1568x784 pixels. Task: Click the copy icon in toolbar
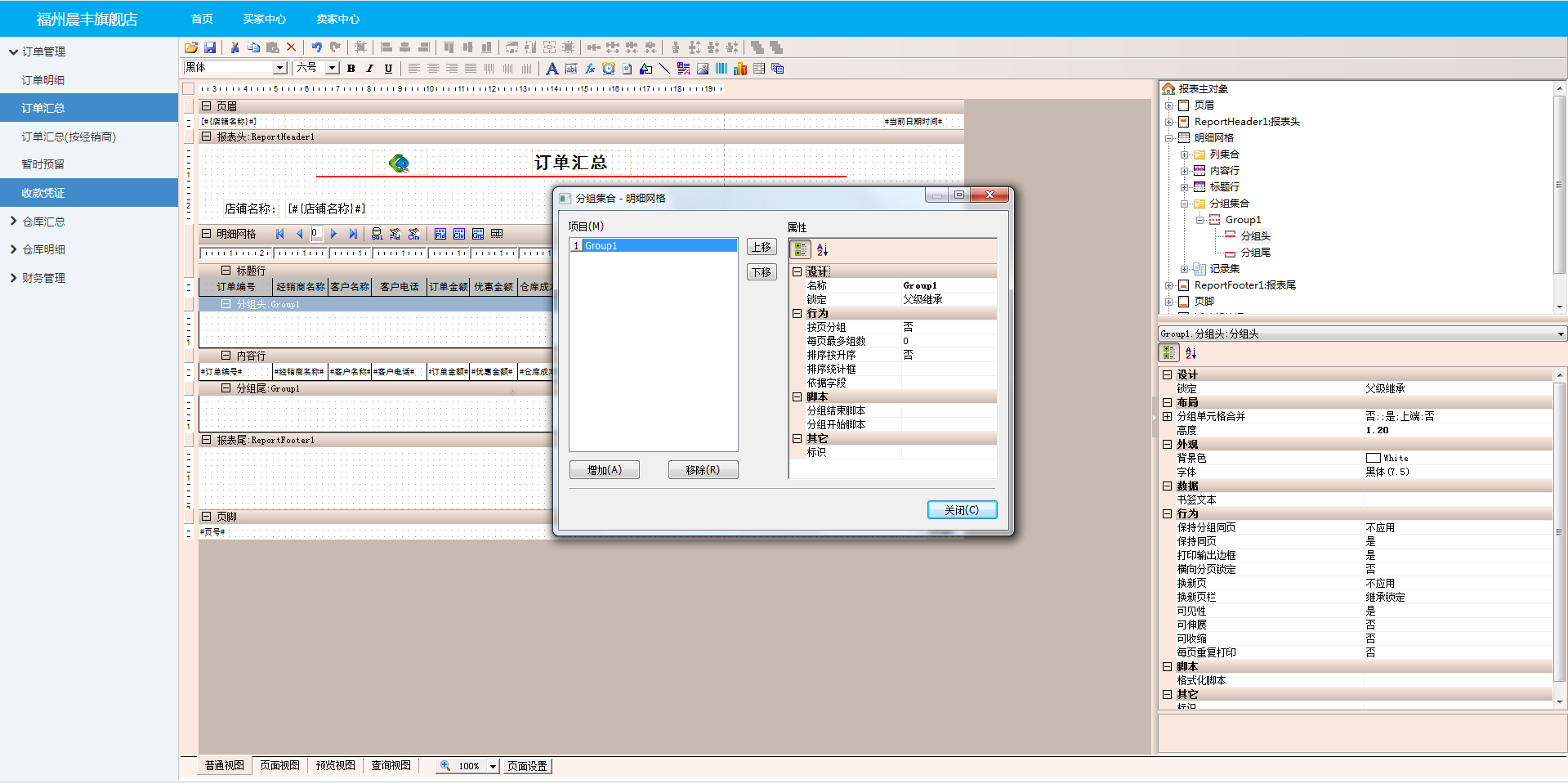coord(253,47)
